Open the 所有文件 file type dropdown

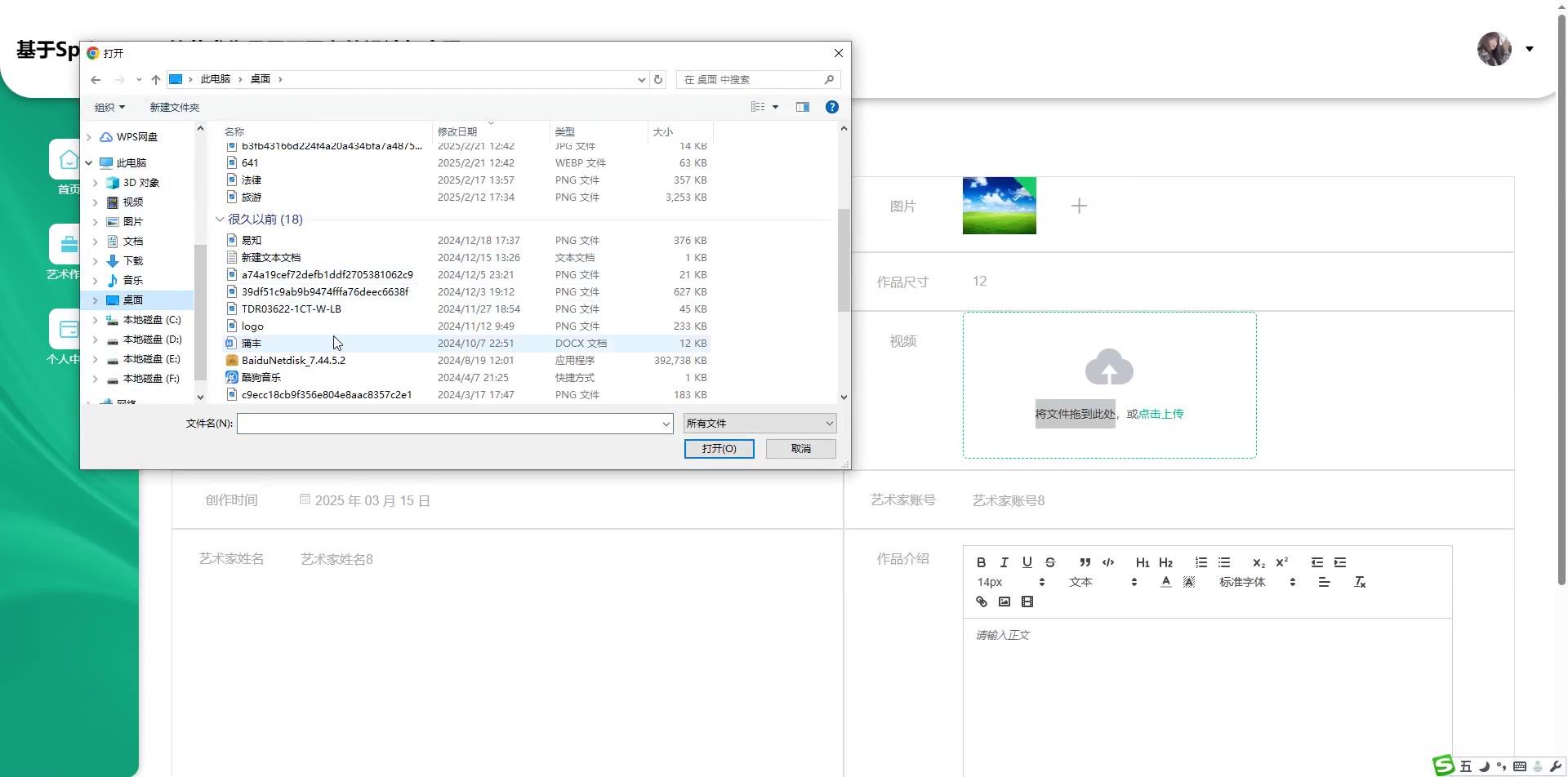point(759,423)
